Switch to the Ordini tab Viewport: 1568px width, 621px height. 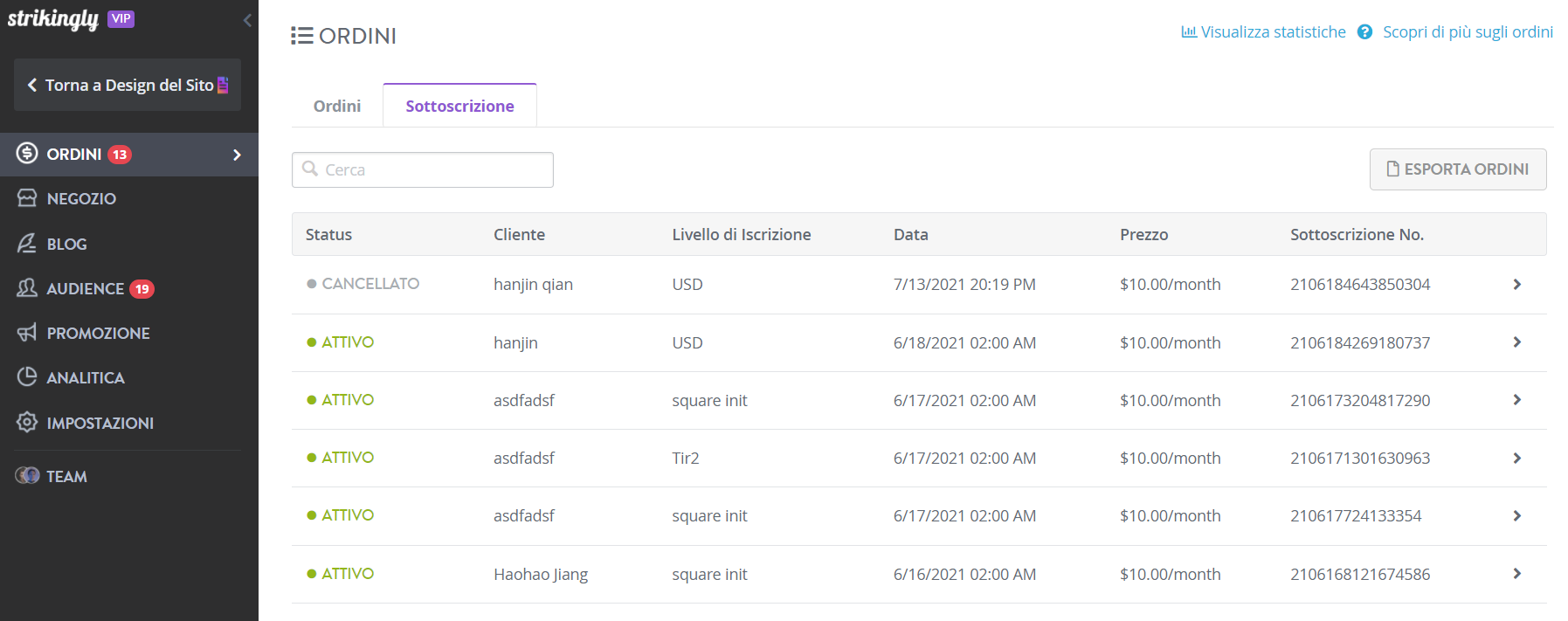click(x=337, y=106)
